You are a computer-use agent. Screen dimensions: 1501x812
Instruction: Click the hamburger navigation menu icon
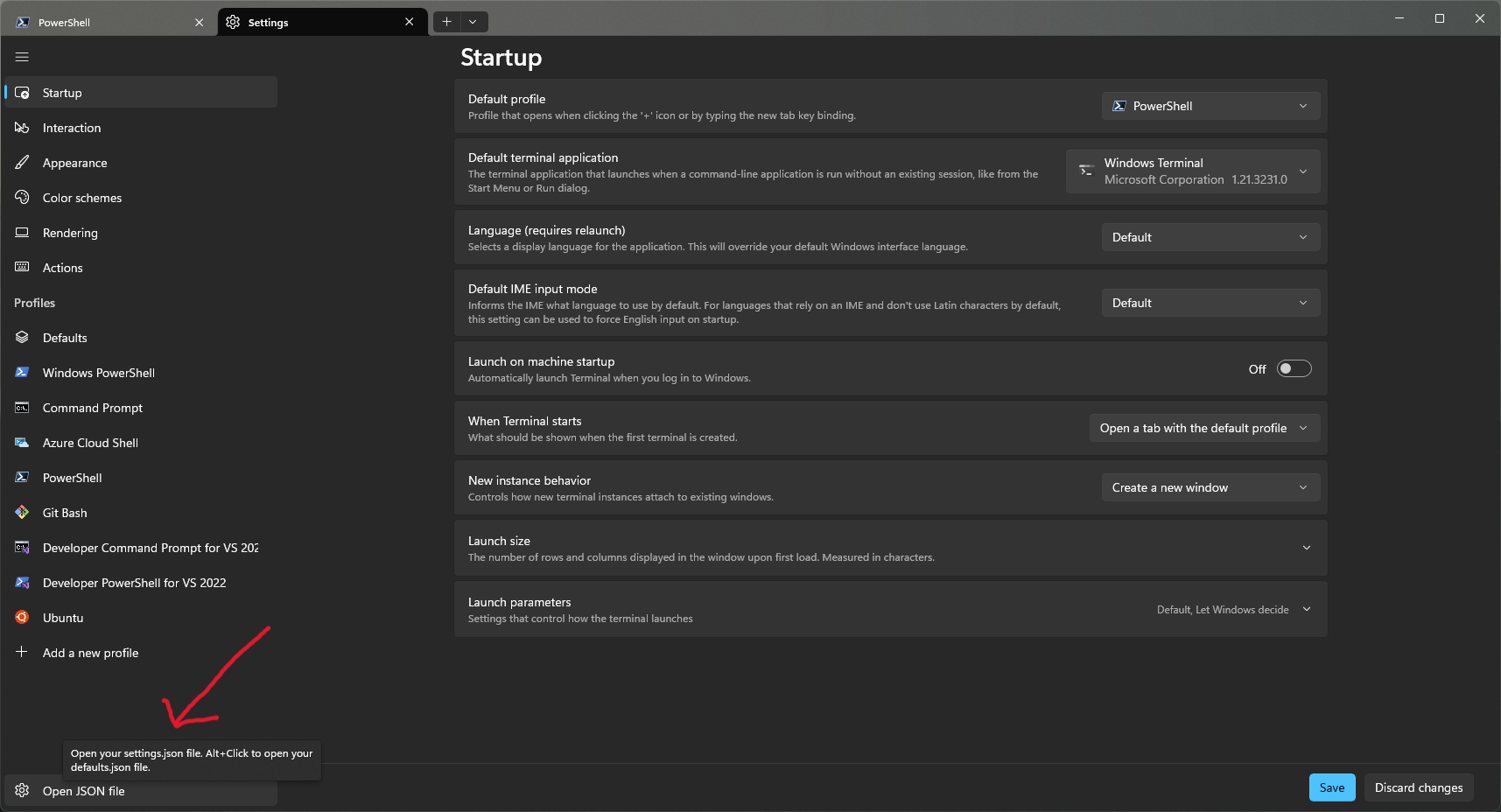(22, 57)
